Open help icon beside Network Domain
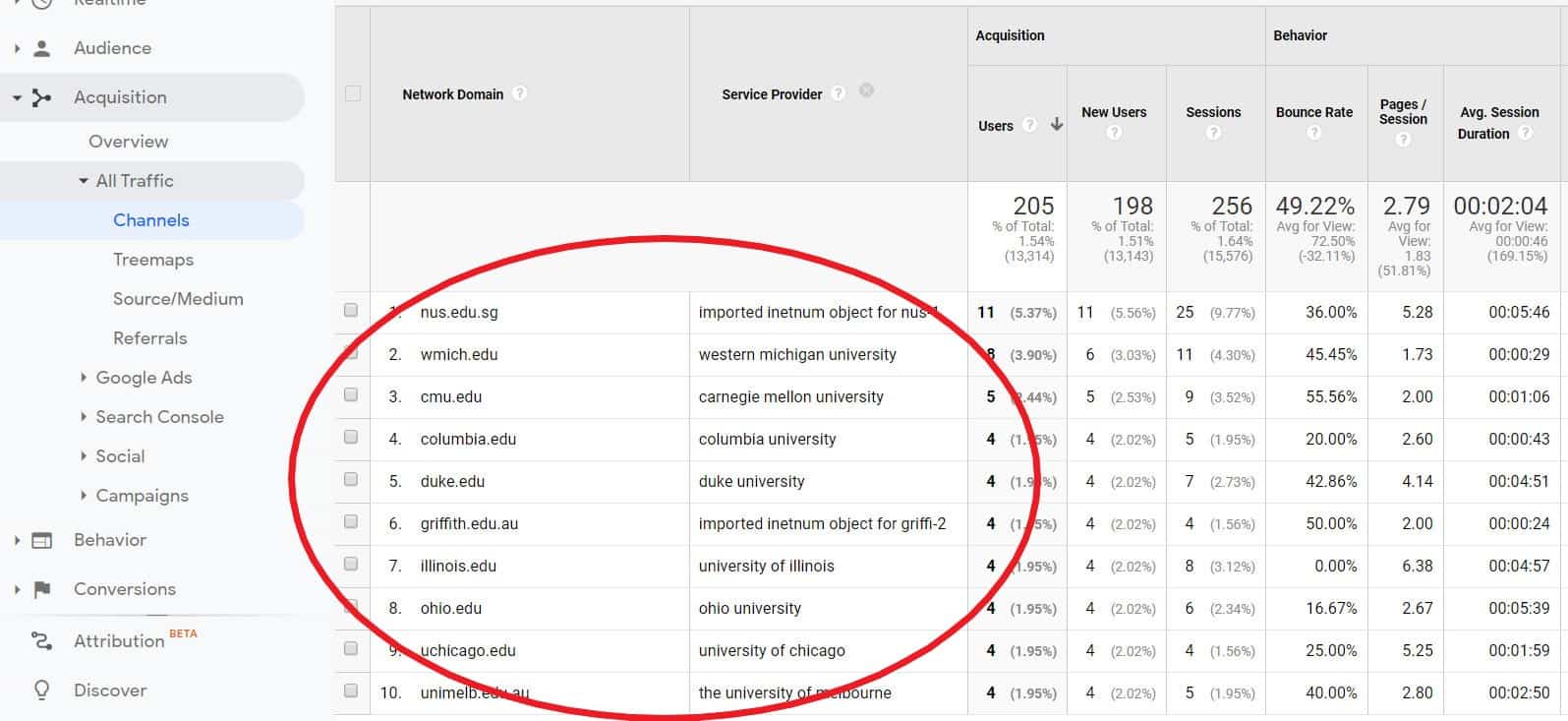This screenshot has height=721, width=1568. coord(520,93)
